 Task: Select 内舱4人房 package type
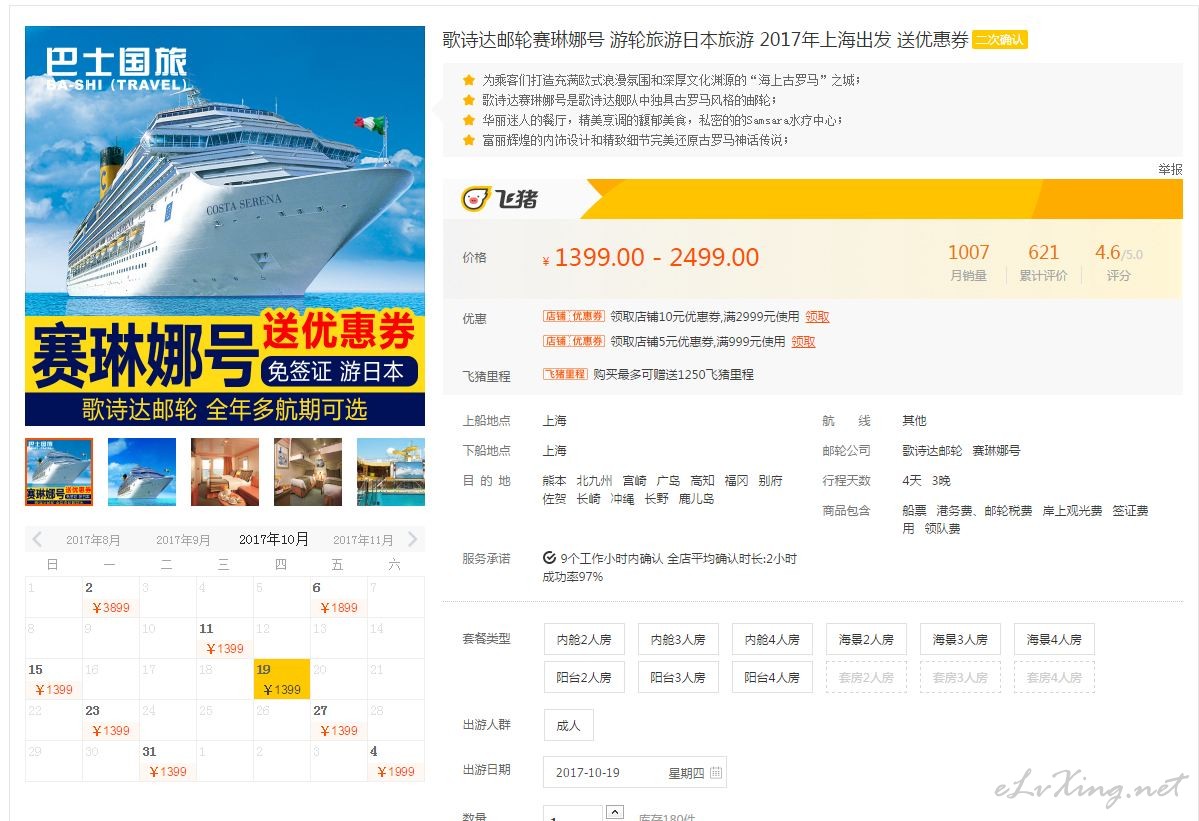click(x=772, y=639)
